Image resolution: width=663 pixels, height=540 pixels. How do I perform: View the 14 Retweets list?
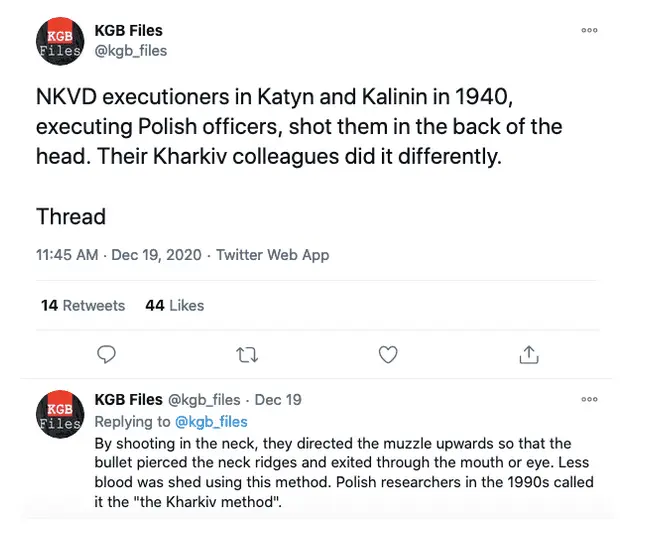(83, 305)
